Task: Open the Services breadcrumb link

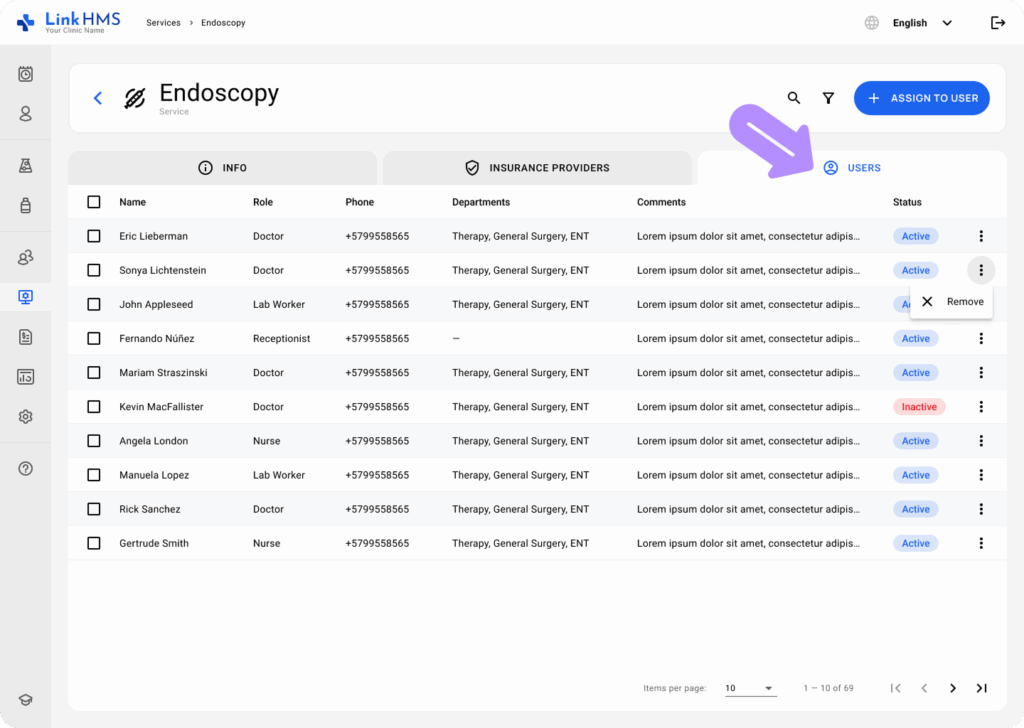Action: tap(163, 22)
